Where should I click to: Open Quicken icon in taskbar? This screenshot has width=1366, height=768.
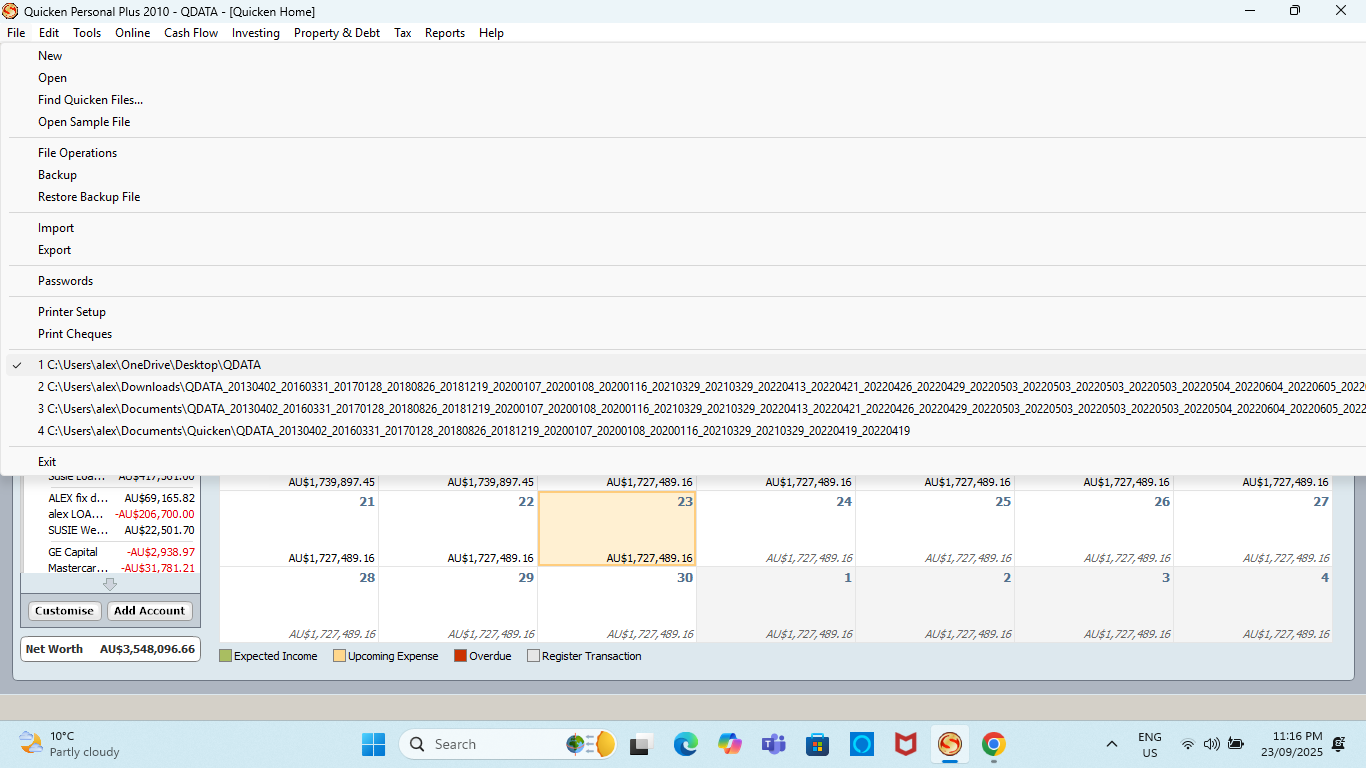(949, 744)
